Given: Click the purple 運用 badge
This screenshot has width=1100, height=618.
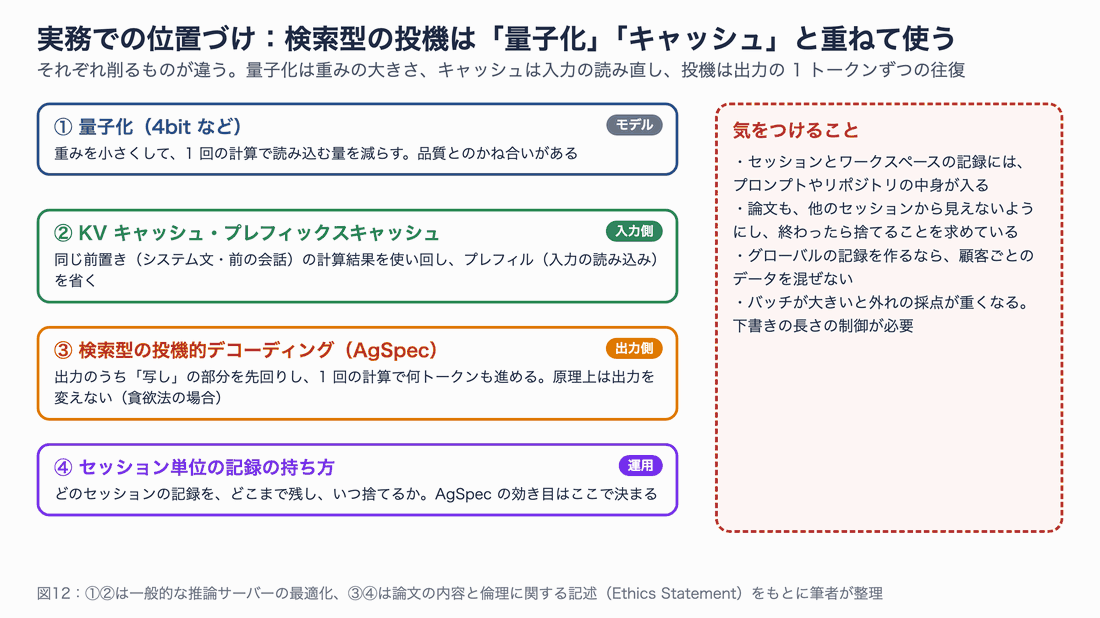Looking at the screenshot, I should click(640, 465).
